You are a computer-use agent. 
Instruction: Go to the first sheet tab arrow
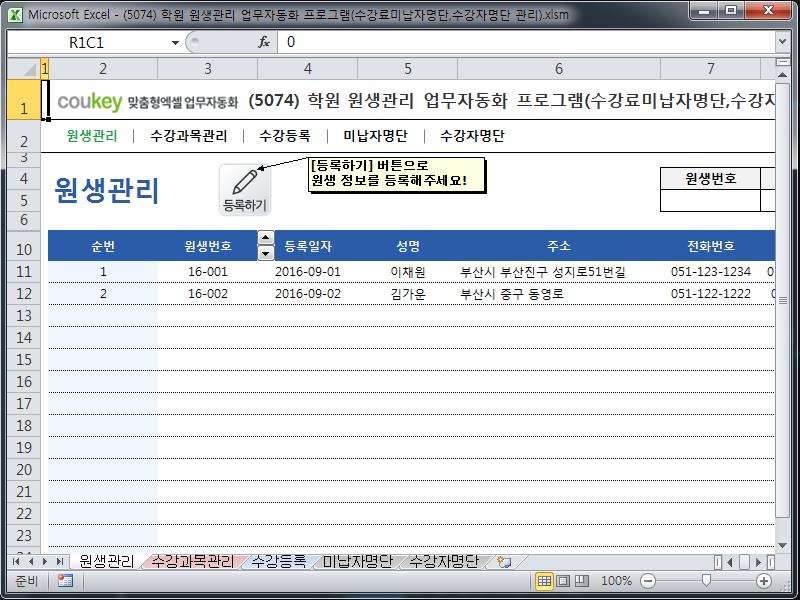(x=16, y=562)
